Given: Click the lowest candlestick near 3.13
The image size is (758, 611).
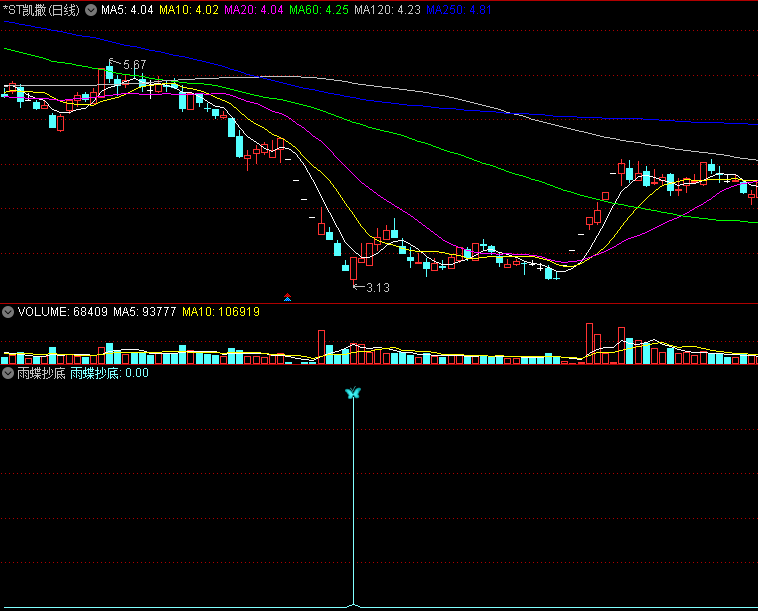Looking at the screenshot, I should (x=353, y=271).
